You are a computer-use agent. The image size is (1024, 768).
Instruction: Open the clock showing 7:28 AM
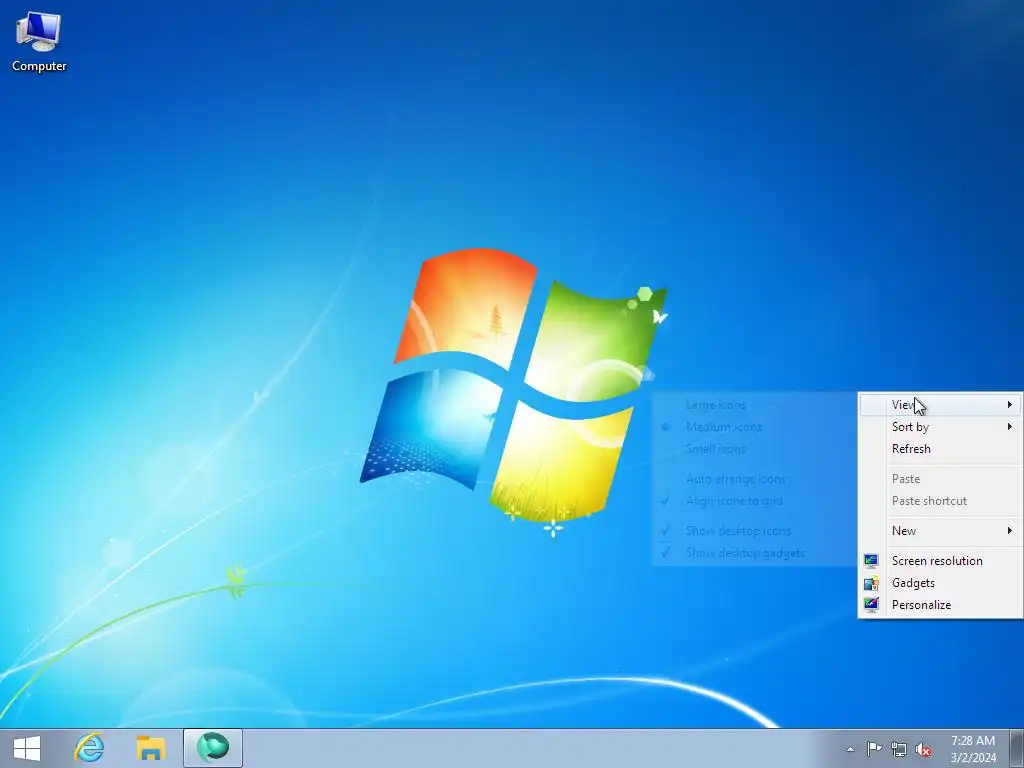point(972,741)
